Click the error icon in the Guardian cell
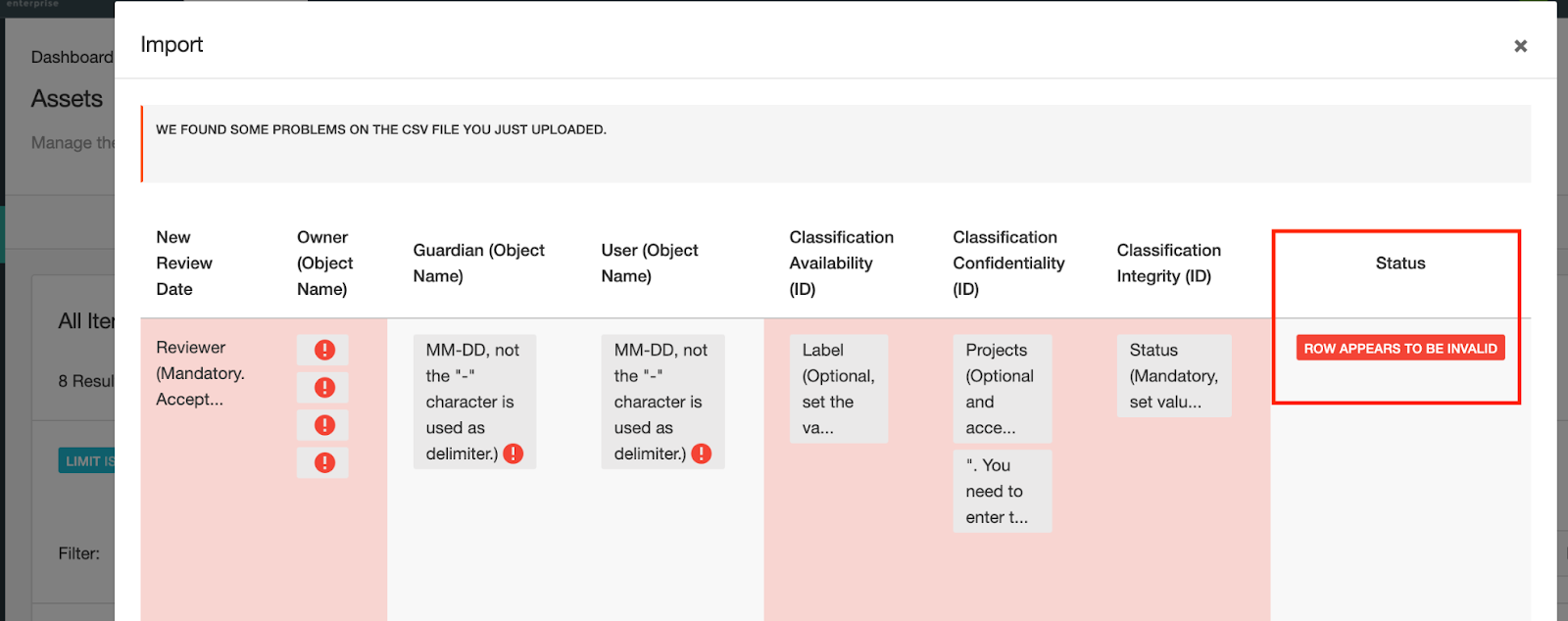The image size is (1568, 621). pyautogui.click(x=514, y=454)
